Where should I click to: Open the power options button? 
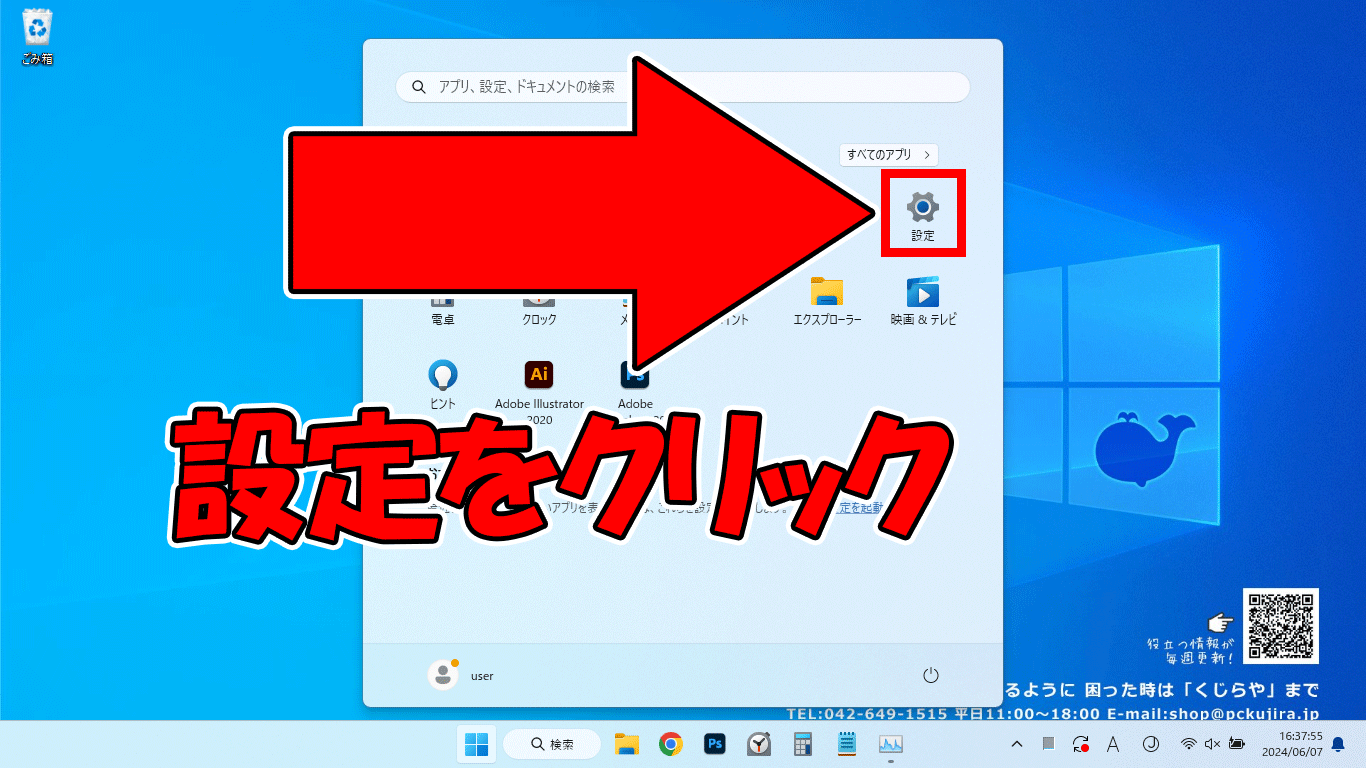[x=931, y=675]
